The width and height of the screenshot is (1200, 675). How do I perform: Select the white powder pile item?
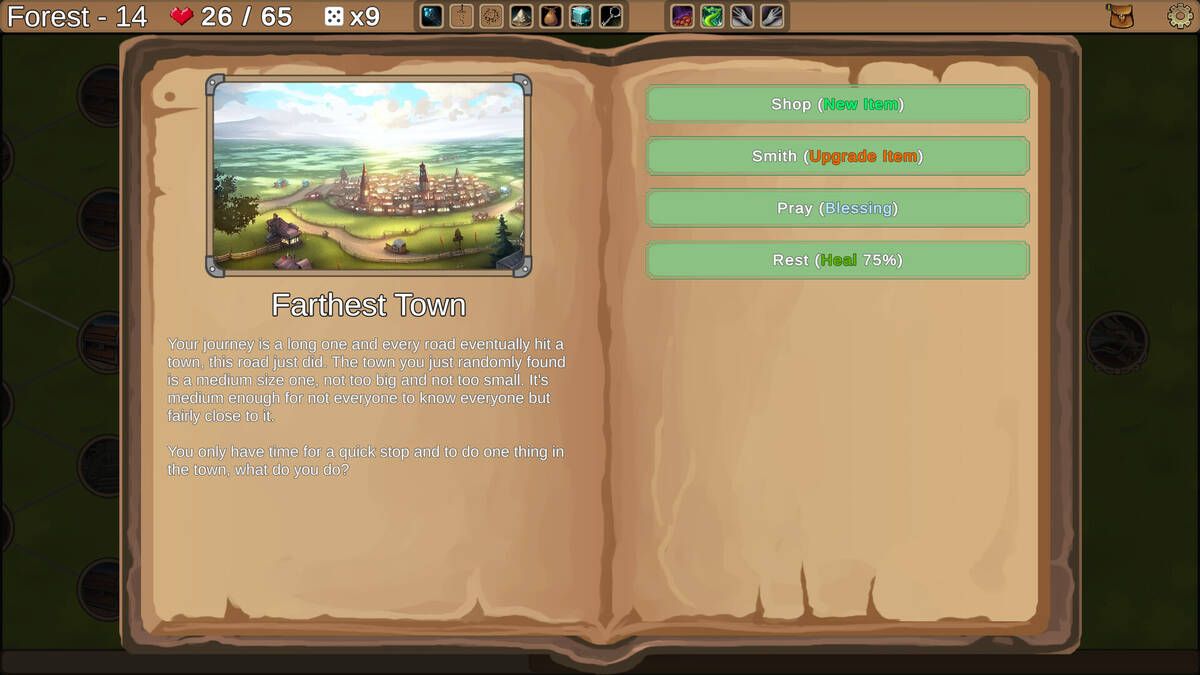pos(521,16)
